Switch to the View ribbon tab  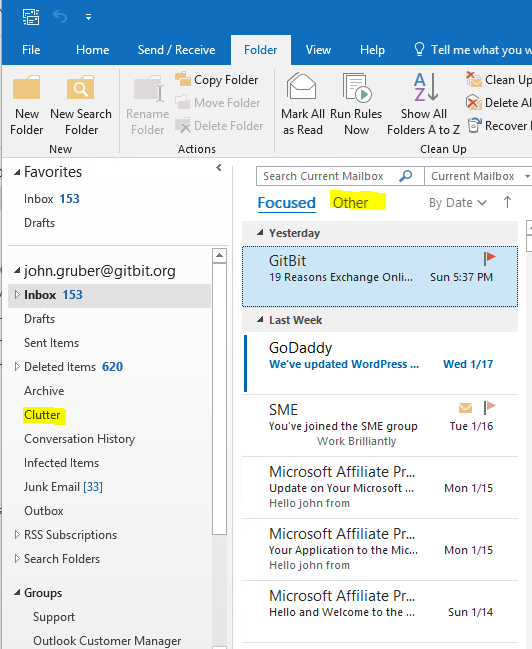(318, 50)
